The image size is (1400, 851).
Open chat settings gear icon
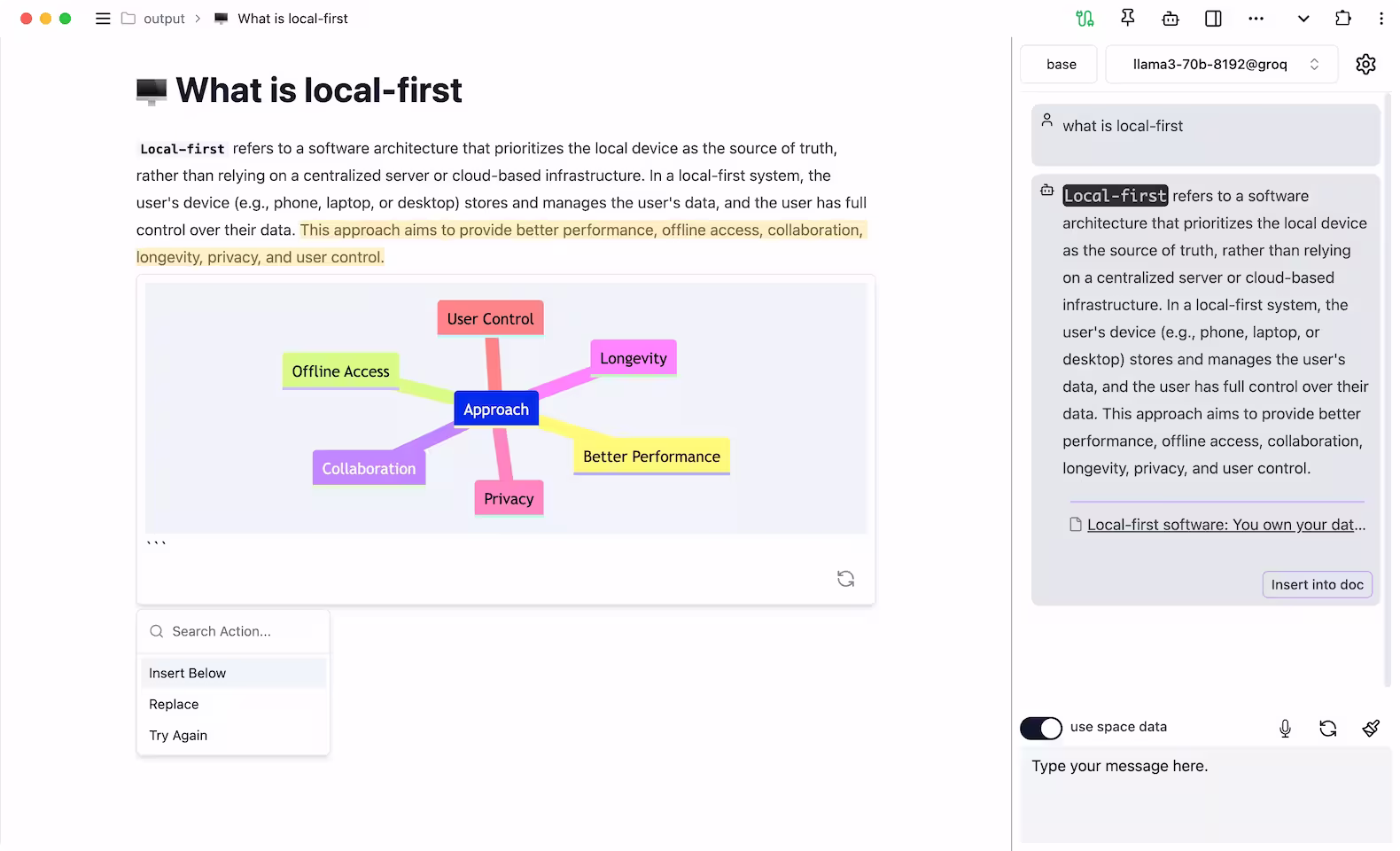[x=1365, y=64]
